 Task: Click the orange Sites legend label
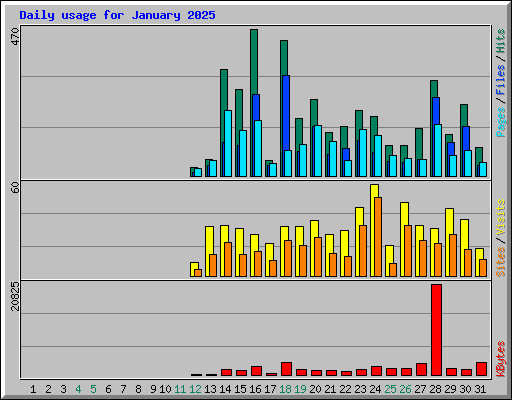click(x=501, y=262)
